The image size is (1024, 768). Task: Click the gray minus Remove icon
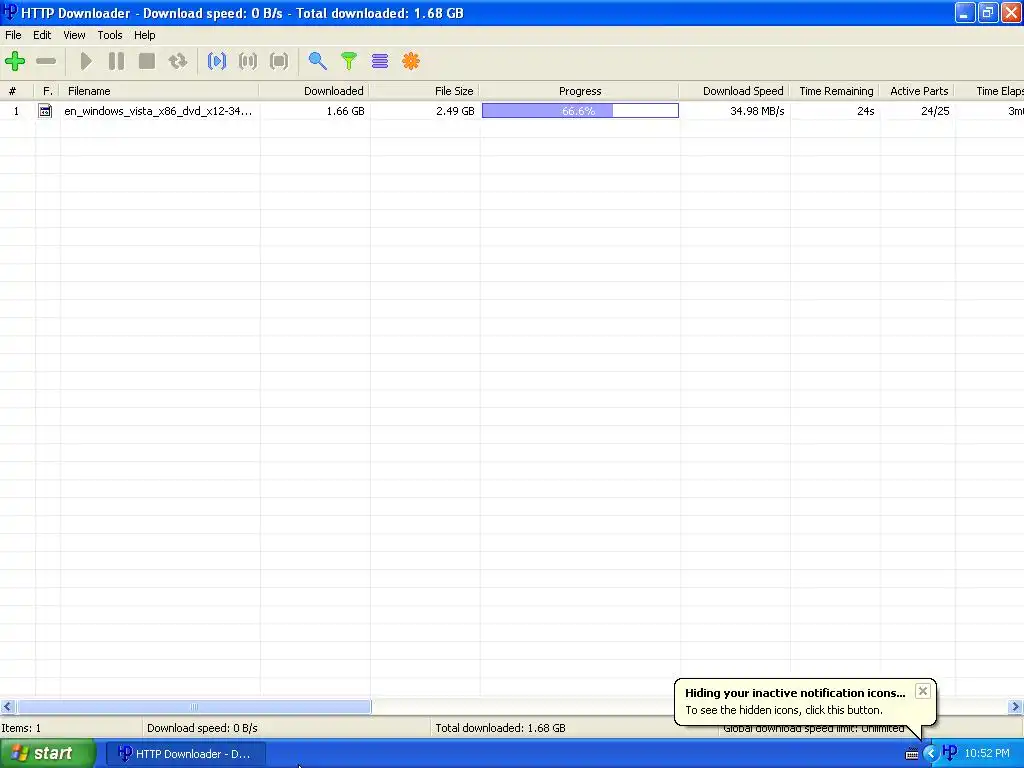[x=46, y=61]
